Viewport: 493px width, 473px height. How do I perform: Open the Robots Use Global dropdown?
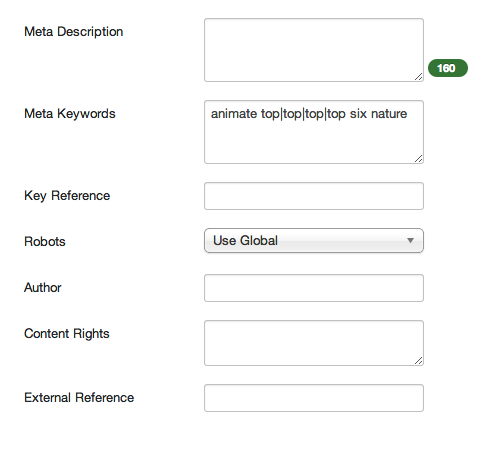click(314, 241)
